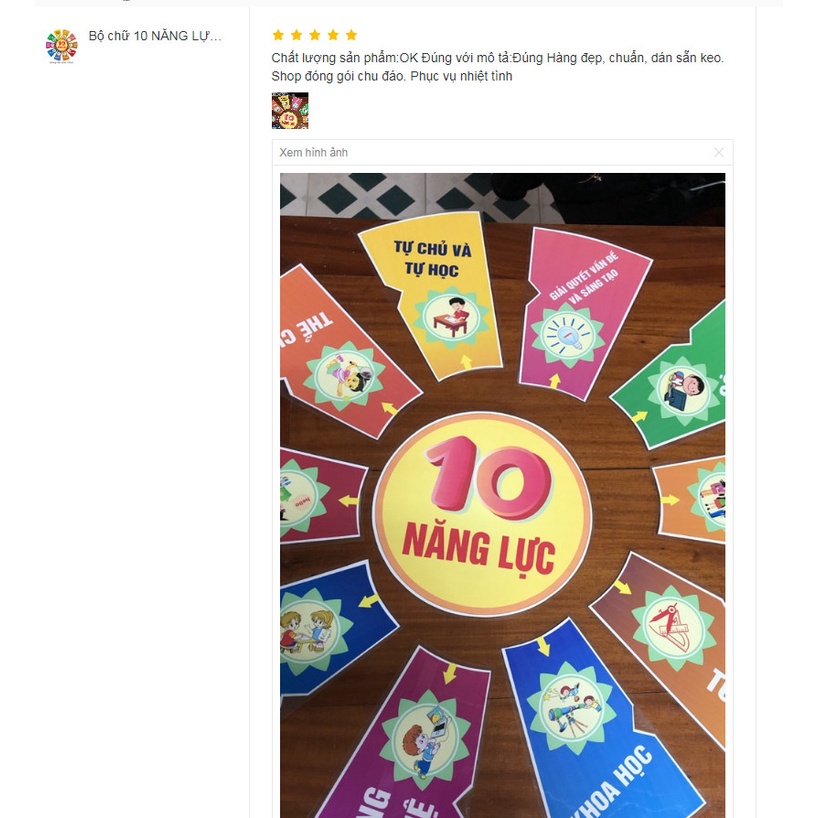
Task: Click the Xem hình ảnh header label
Action: [x=314, y=152]
